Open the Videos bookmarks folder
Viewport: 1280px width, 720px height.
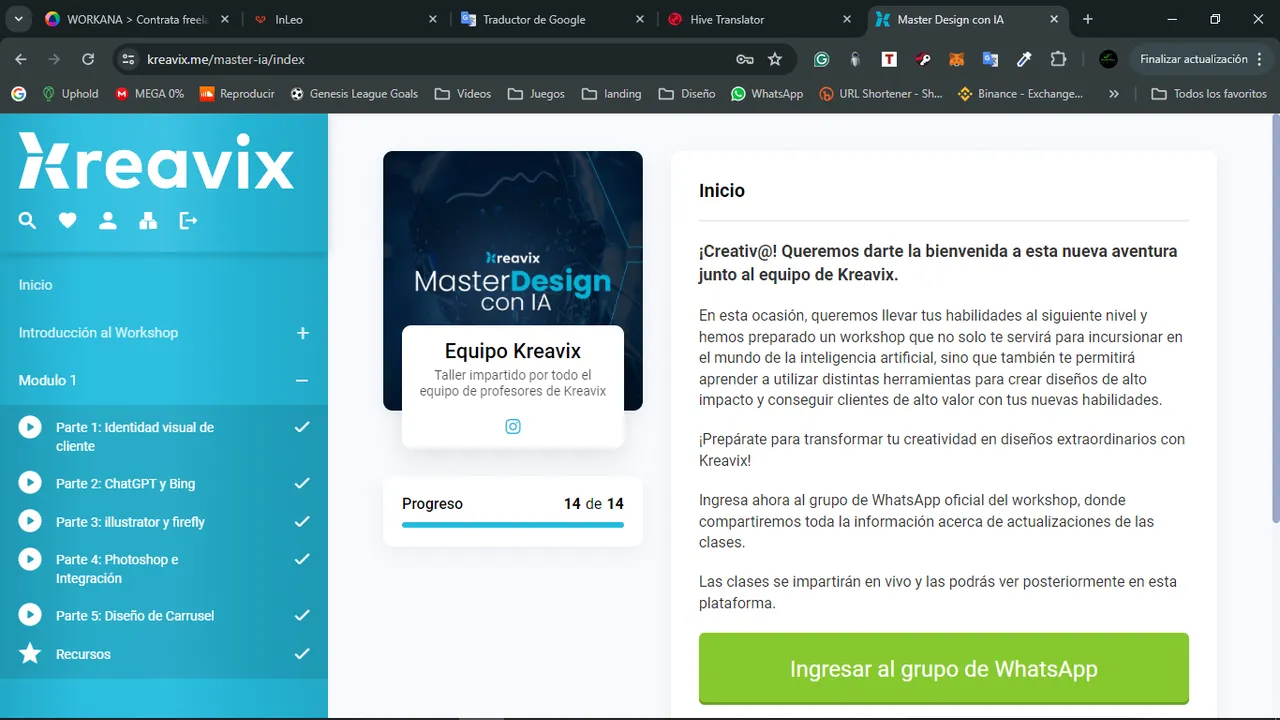(x=463, y=93)
